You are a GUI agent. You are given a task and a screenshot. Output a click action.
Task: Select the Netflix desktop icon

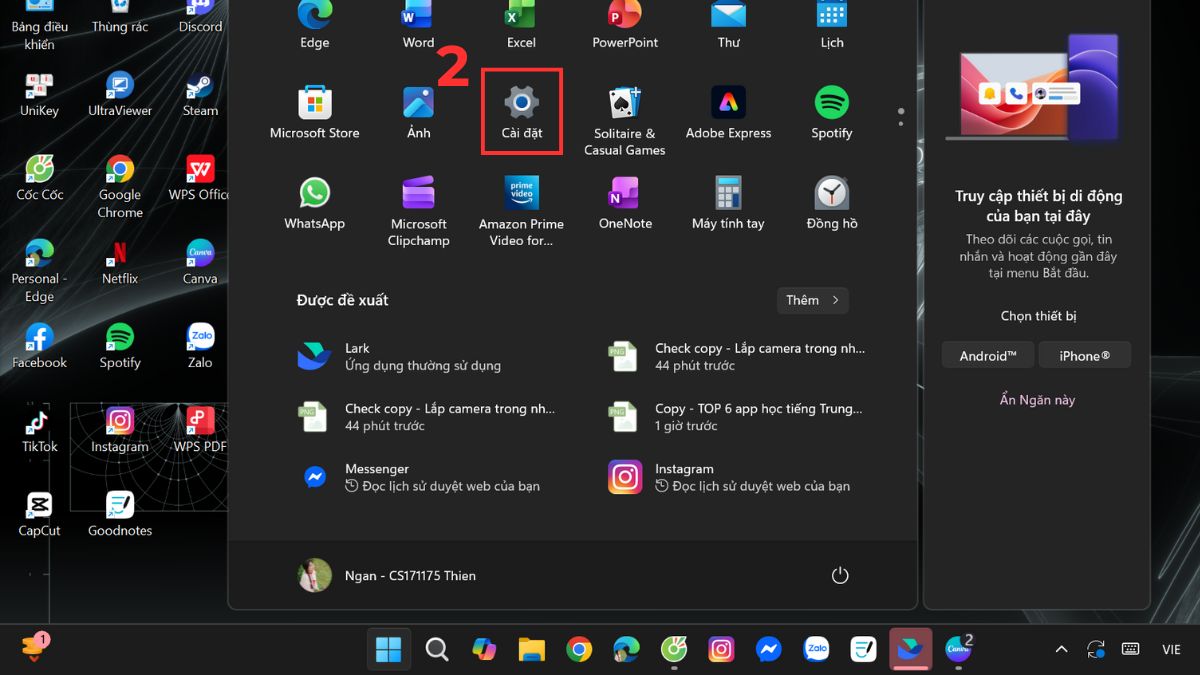(120, 263)
